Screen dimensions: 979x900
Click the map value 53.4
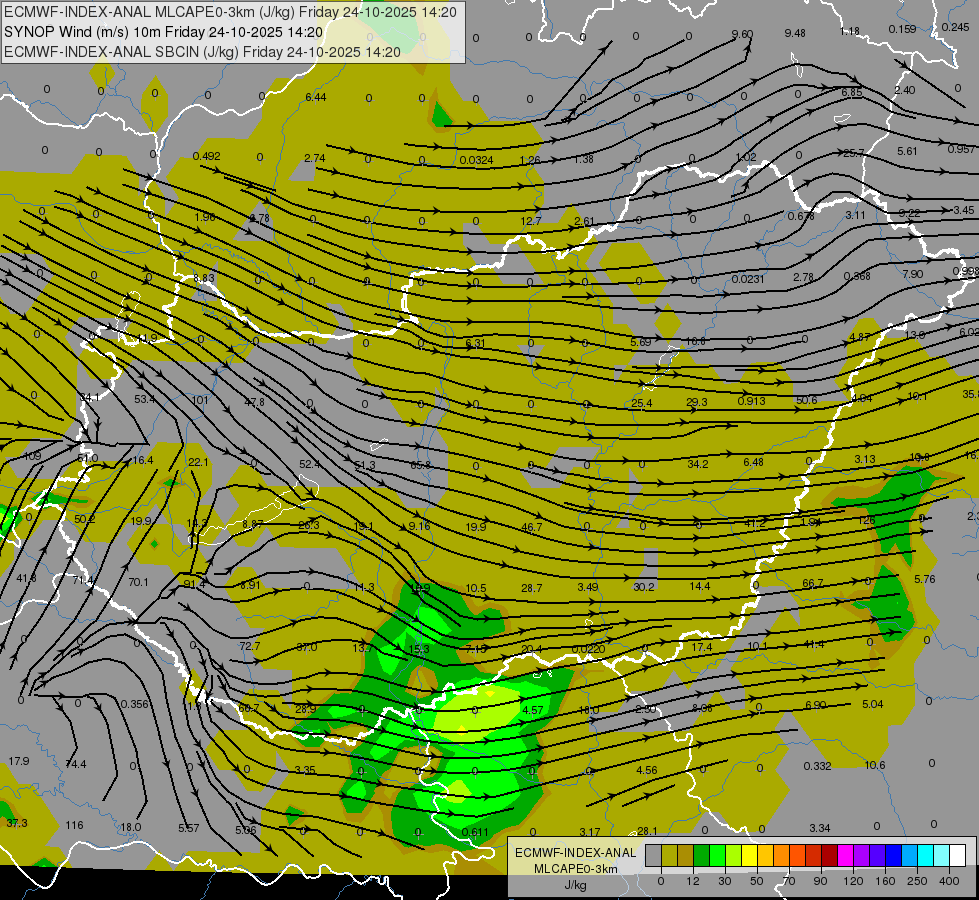(x=144, y=399)
